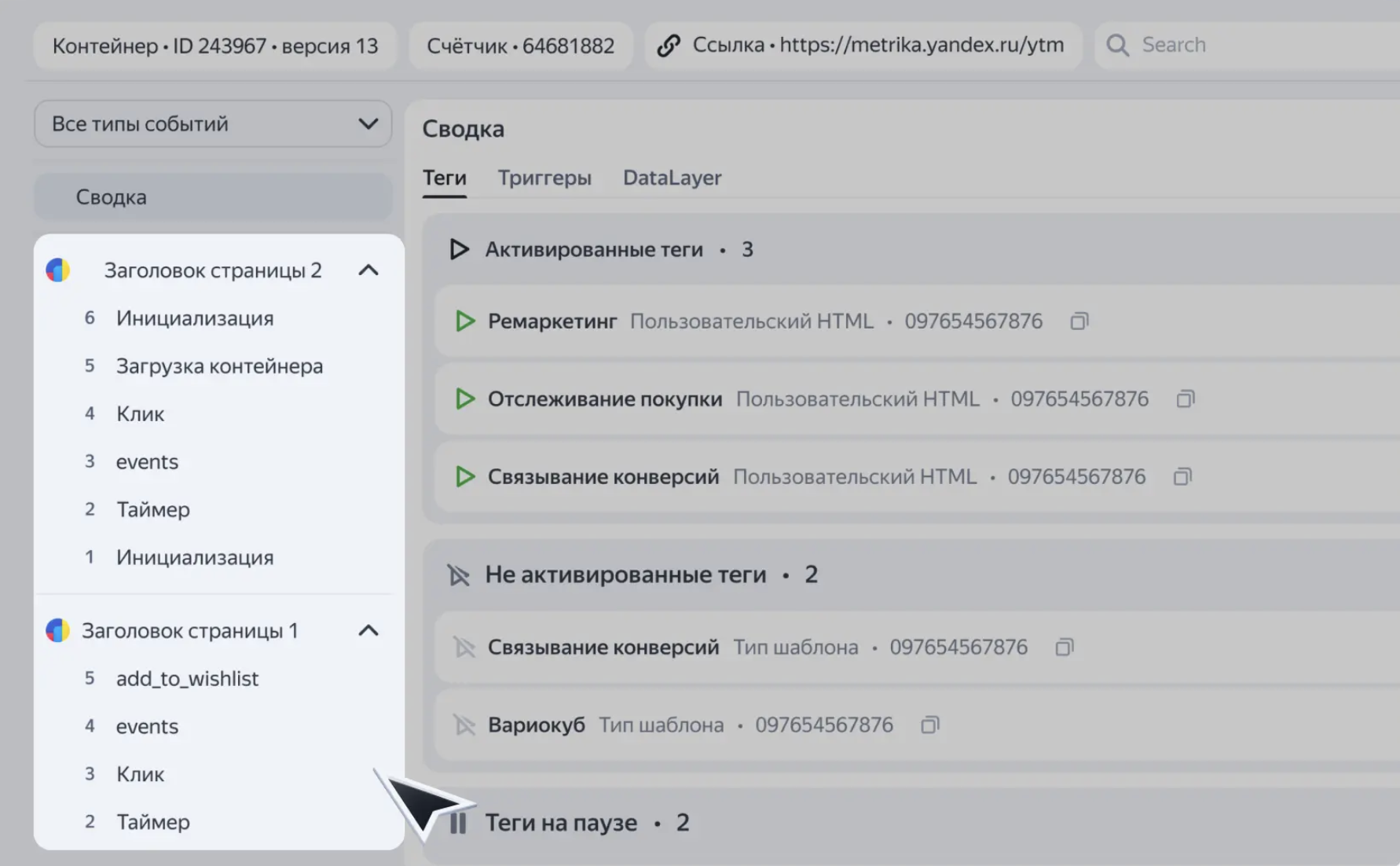This screenshot has width=1400, height=866.
Task: Copy ID of non-activated Связывание конверсий tag
Action: coord(1065,648)
